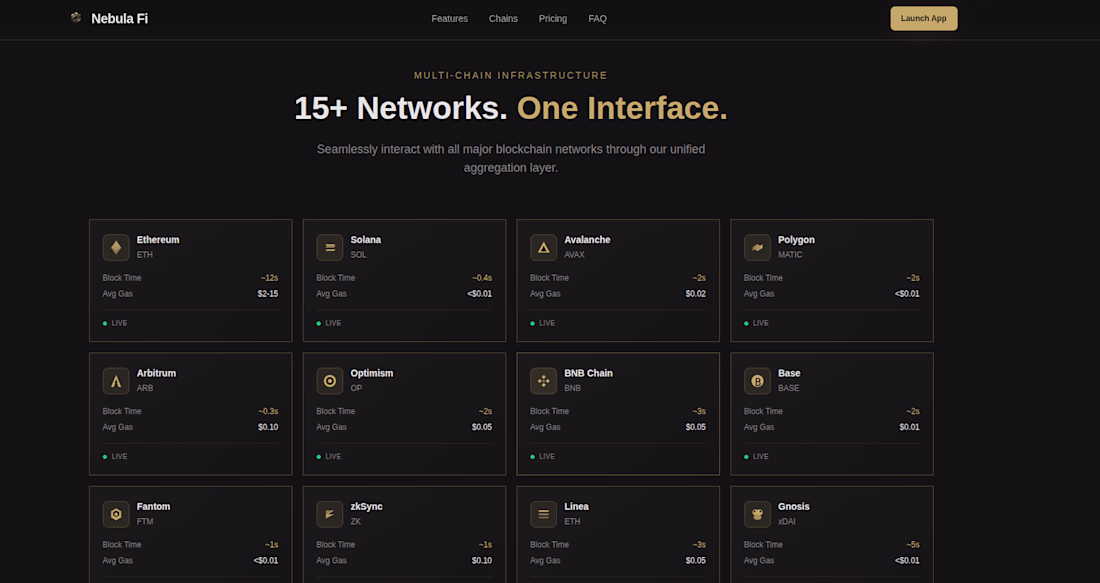The image size is (1100, 583).
Task: Click the Nebula Fi logo icon
Action: (76, 18)
